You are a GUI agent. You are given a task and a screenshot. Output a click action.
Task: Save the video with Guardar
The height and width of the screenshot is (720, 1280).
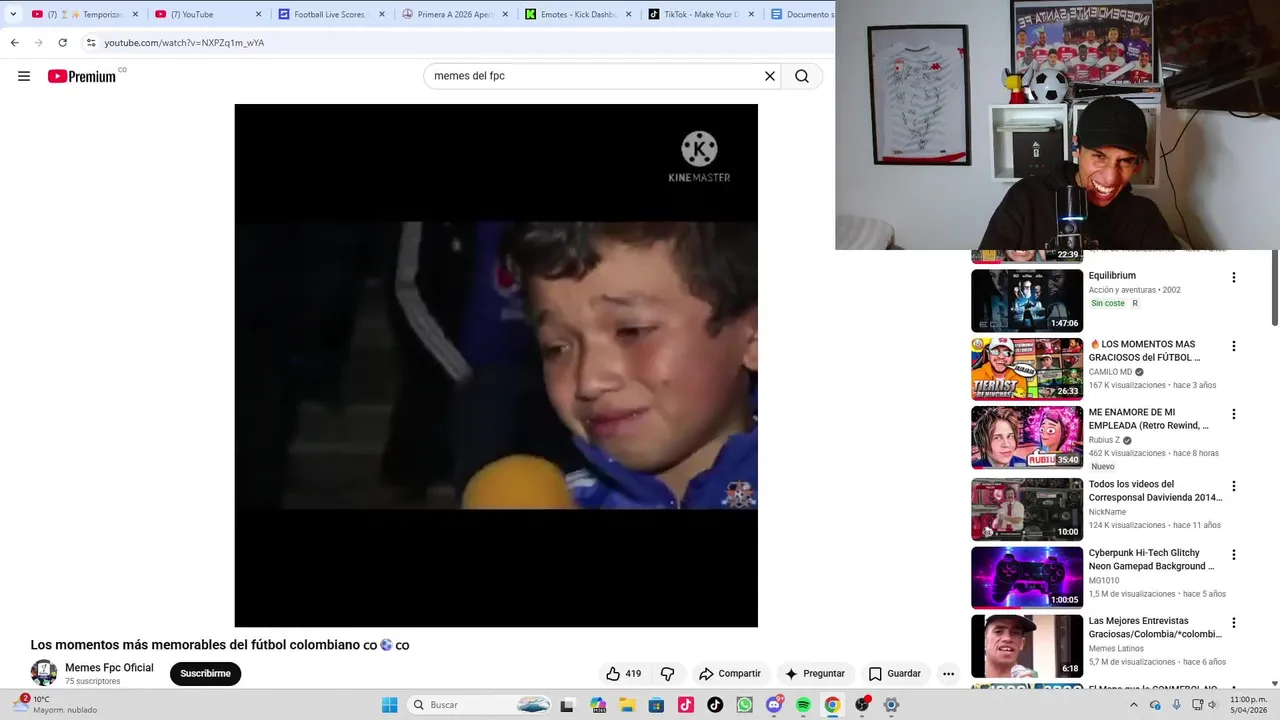(x=895, y=673)
